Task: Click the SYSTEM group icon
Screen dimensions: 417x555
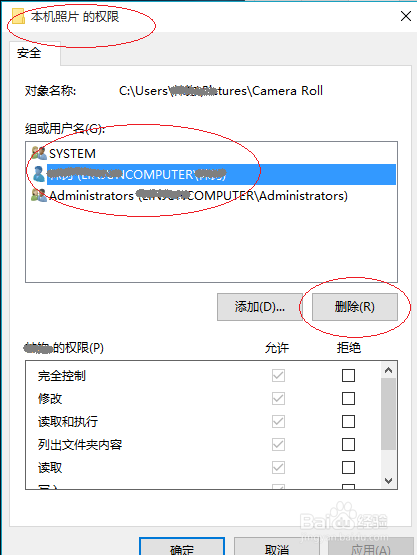Action: [x=39, y=153]
